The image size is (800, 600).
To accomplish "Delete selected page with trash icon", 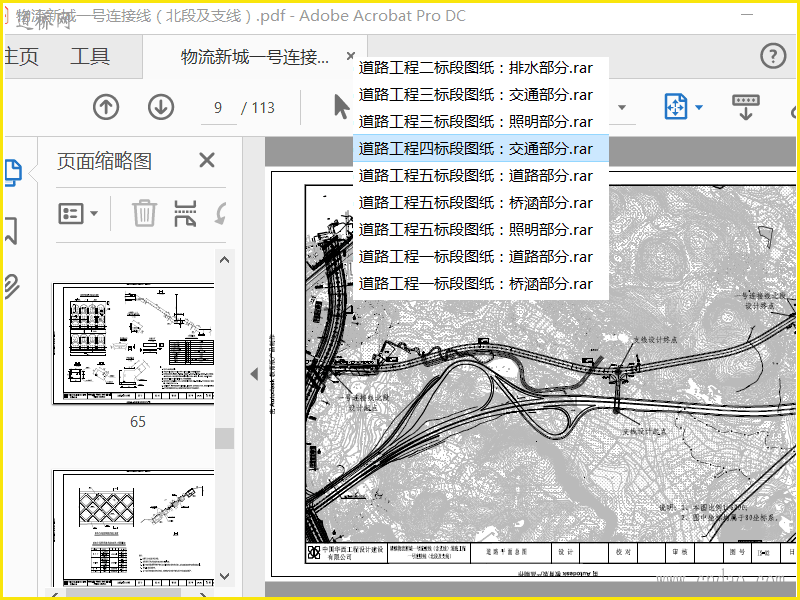I will pyautogui.click(x=145, y=213).
